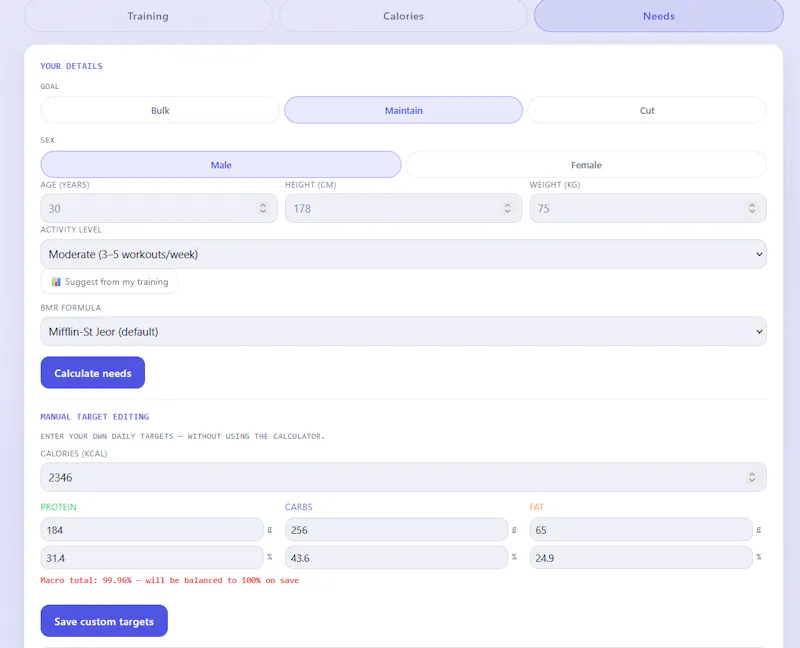The height and width of the screenshot is (648, 800).
Task: Click the Fat percent input field
Action: tap(641, 558)
